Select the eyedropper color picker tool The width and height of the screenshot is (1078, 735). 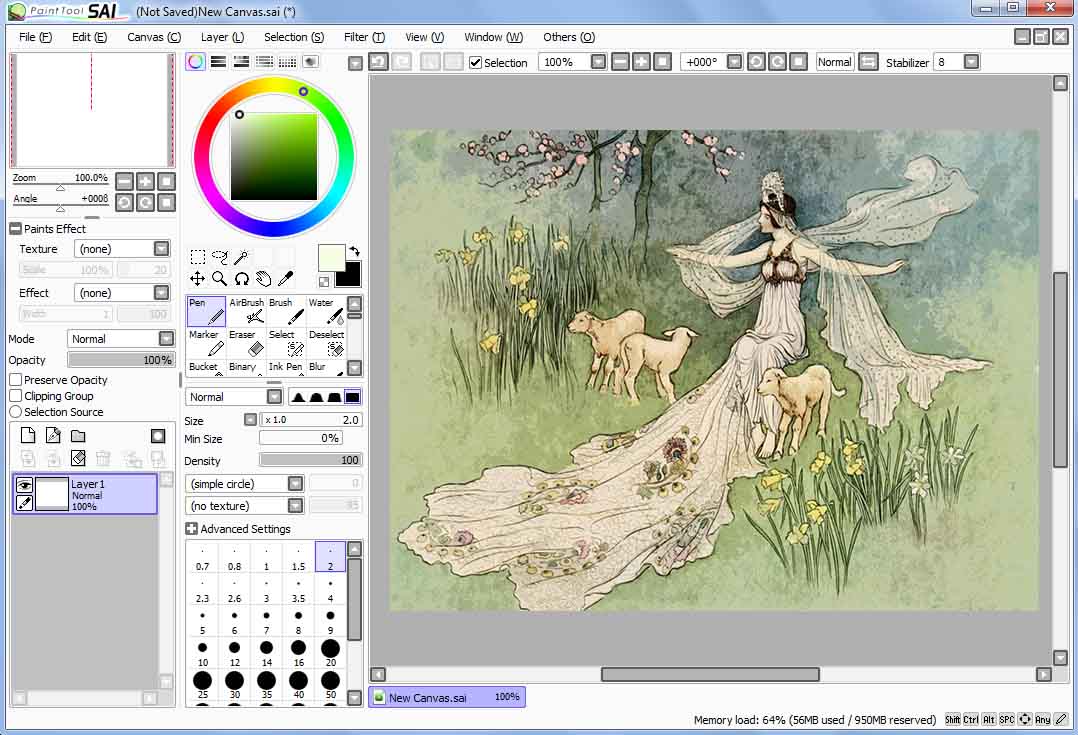[285, 279]
